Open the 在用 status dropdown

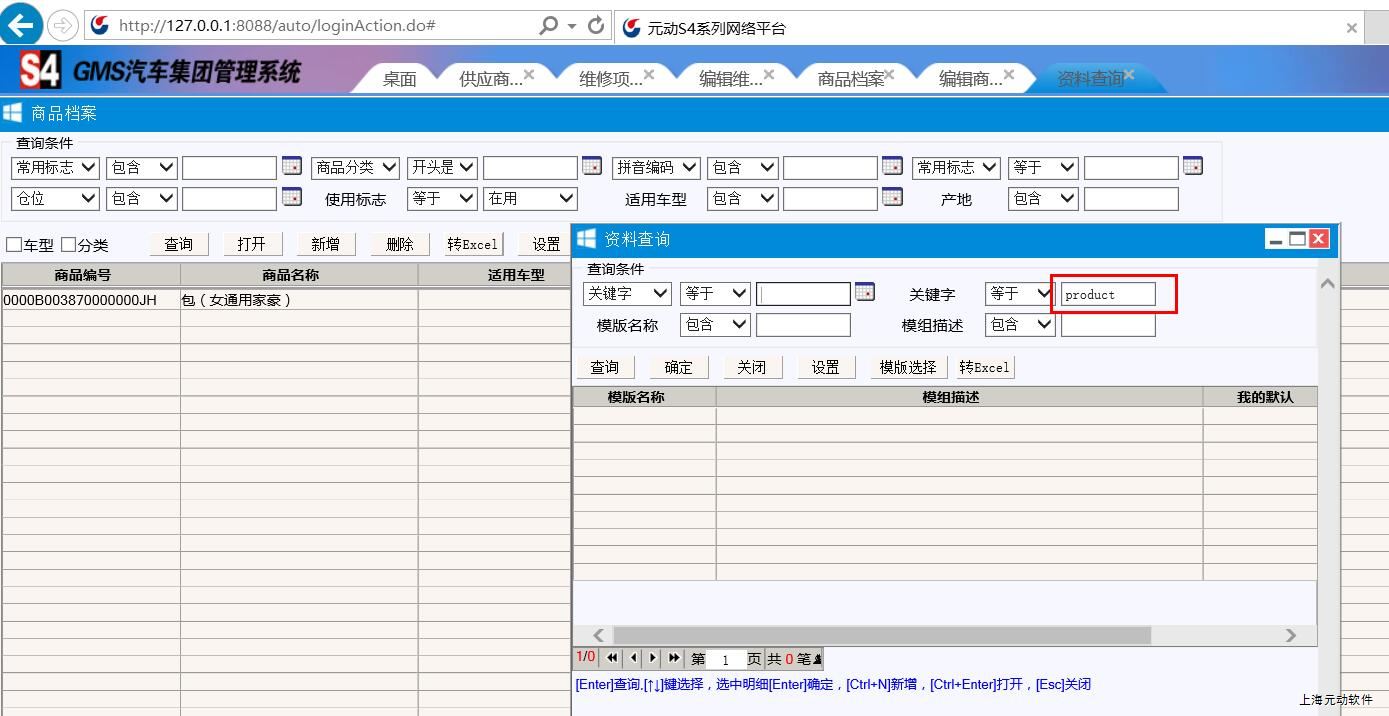click(530, 199)
